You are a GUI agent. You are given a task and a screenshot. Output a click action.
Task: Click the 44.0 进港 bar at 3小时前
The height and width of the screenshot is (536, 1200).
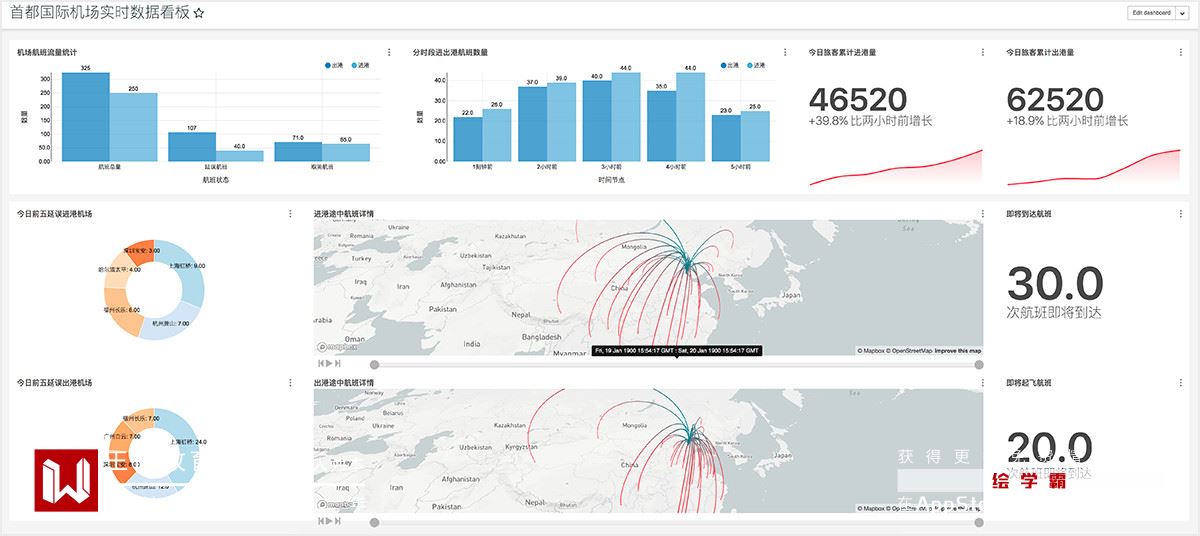[626, 116]
